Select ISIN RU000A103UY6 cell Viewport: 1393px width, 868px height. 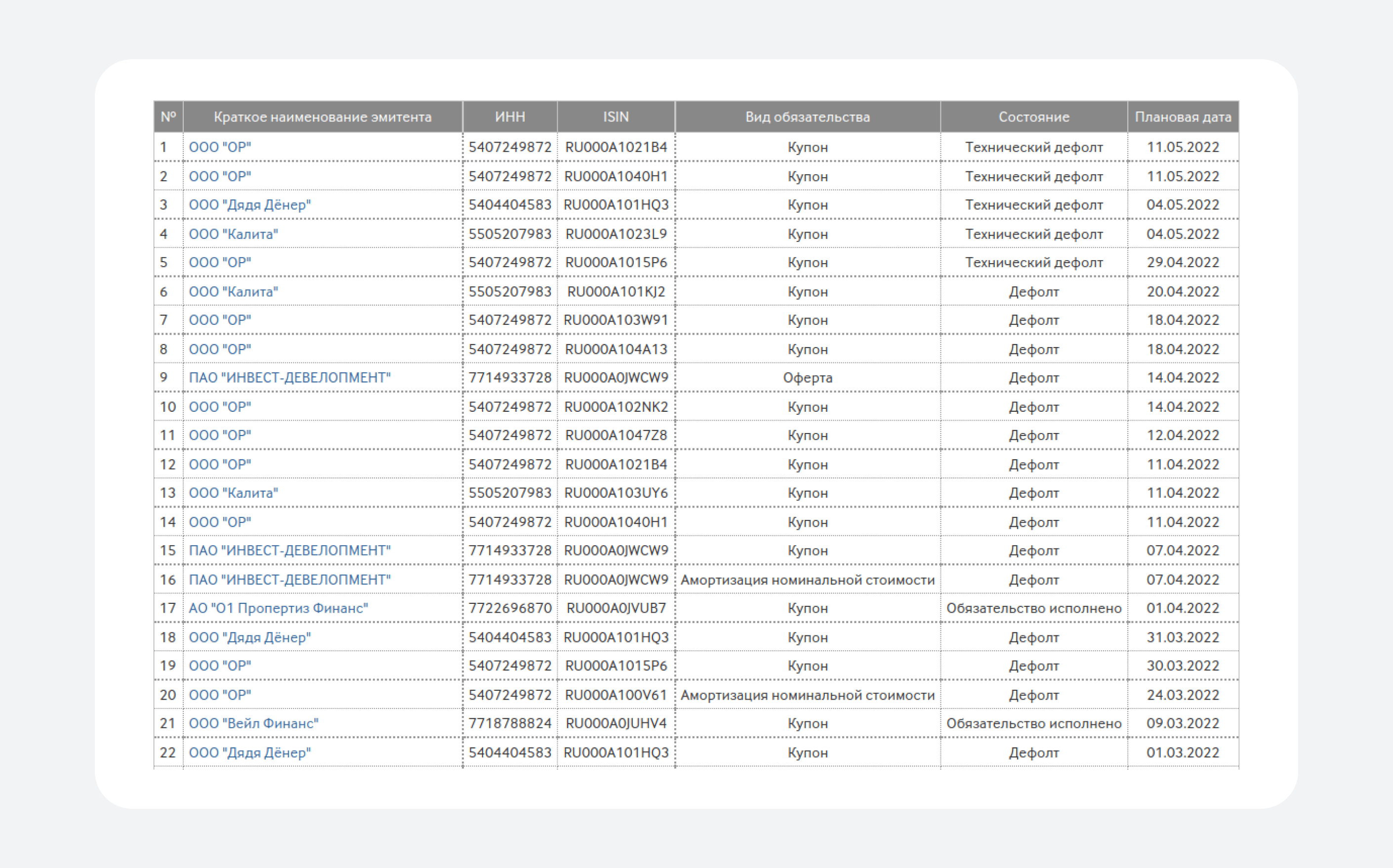point(616,493)
